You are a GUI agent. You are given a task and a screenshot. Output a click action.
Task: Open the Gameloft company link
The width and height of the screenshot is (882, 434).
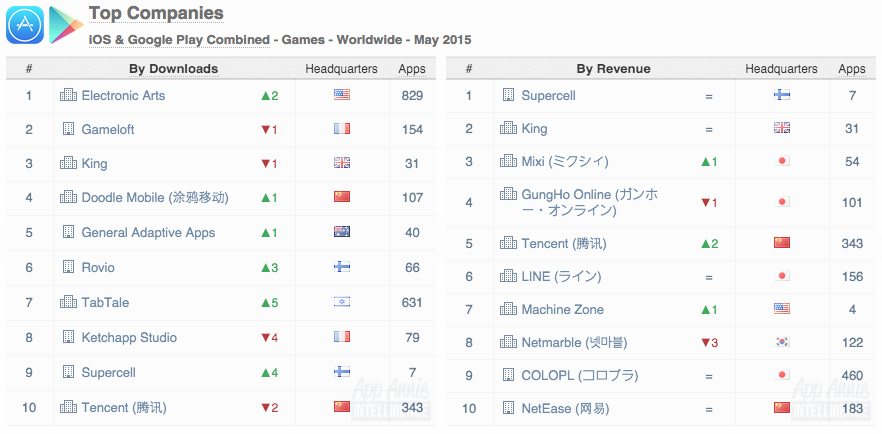(x=108, y=129)
